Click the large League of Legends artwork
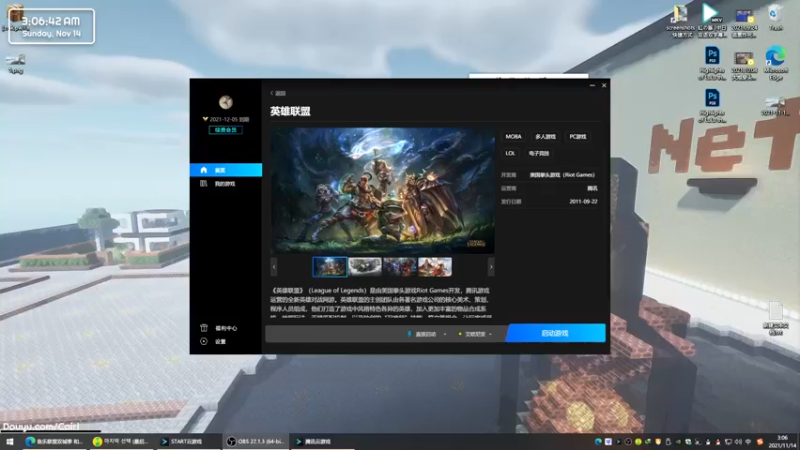This screenshot has height=450, width=800. tap(382, 190)
